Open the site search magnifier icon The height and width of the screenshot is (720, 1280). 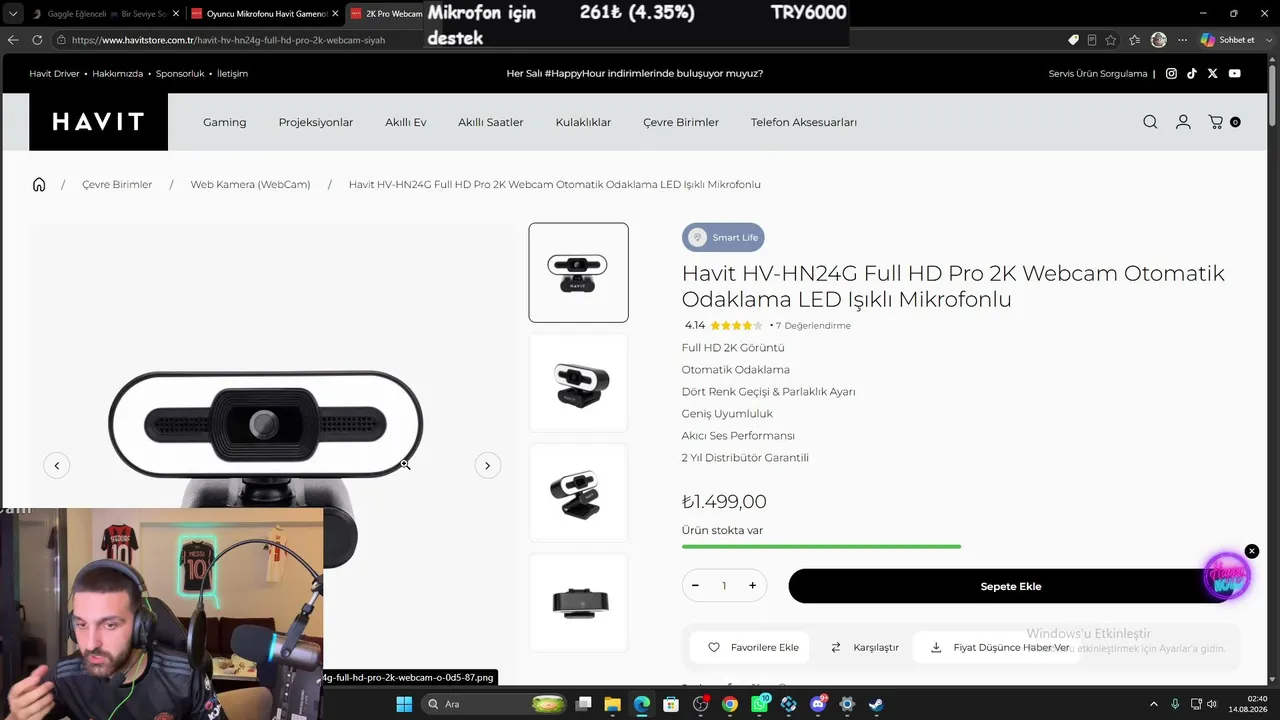click(x=1150, y=122)
